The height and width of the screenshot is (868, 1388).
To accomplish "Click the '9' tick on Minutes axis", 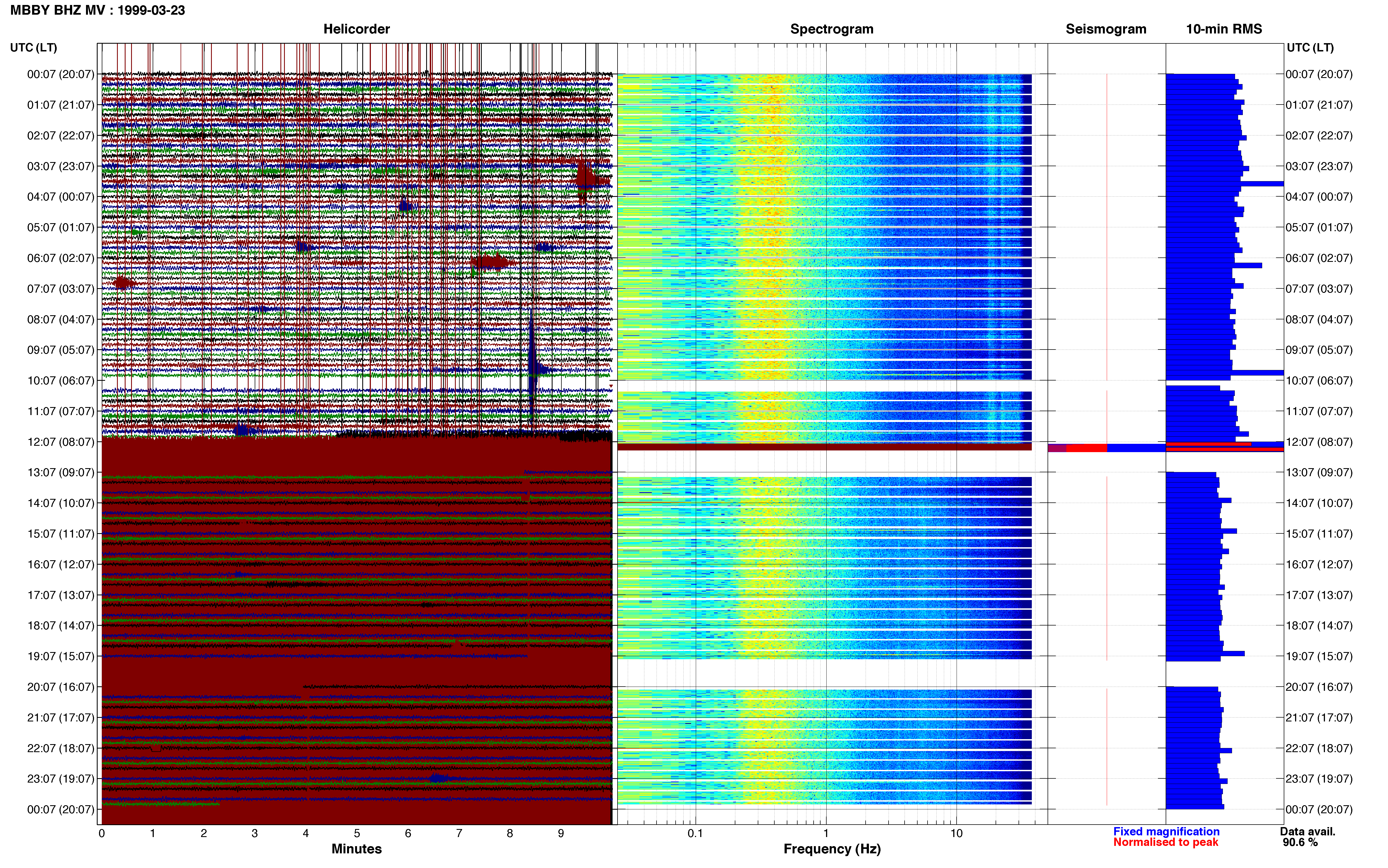I will 561,833.
